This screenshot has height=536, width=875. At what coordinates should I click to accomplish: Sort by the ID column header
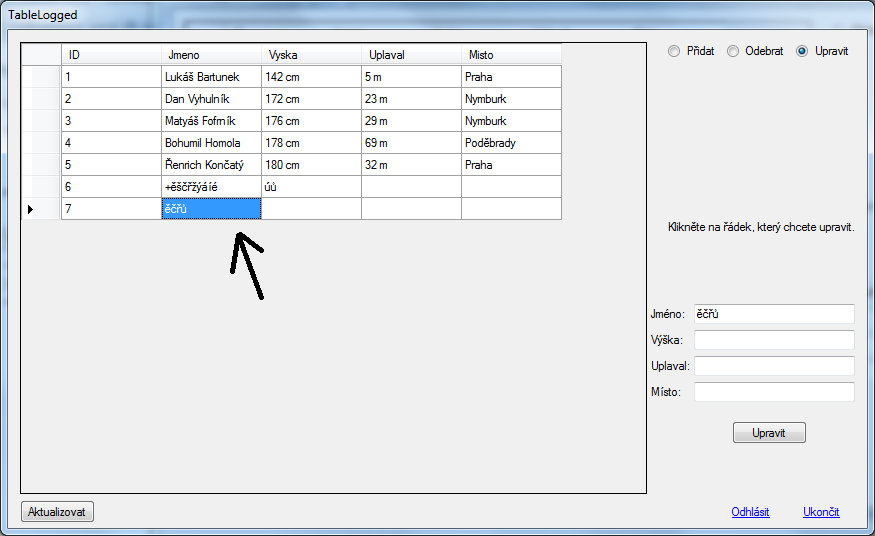click(111, 55)
